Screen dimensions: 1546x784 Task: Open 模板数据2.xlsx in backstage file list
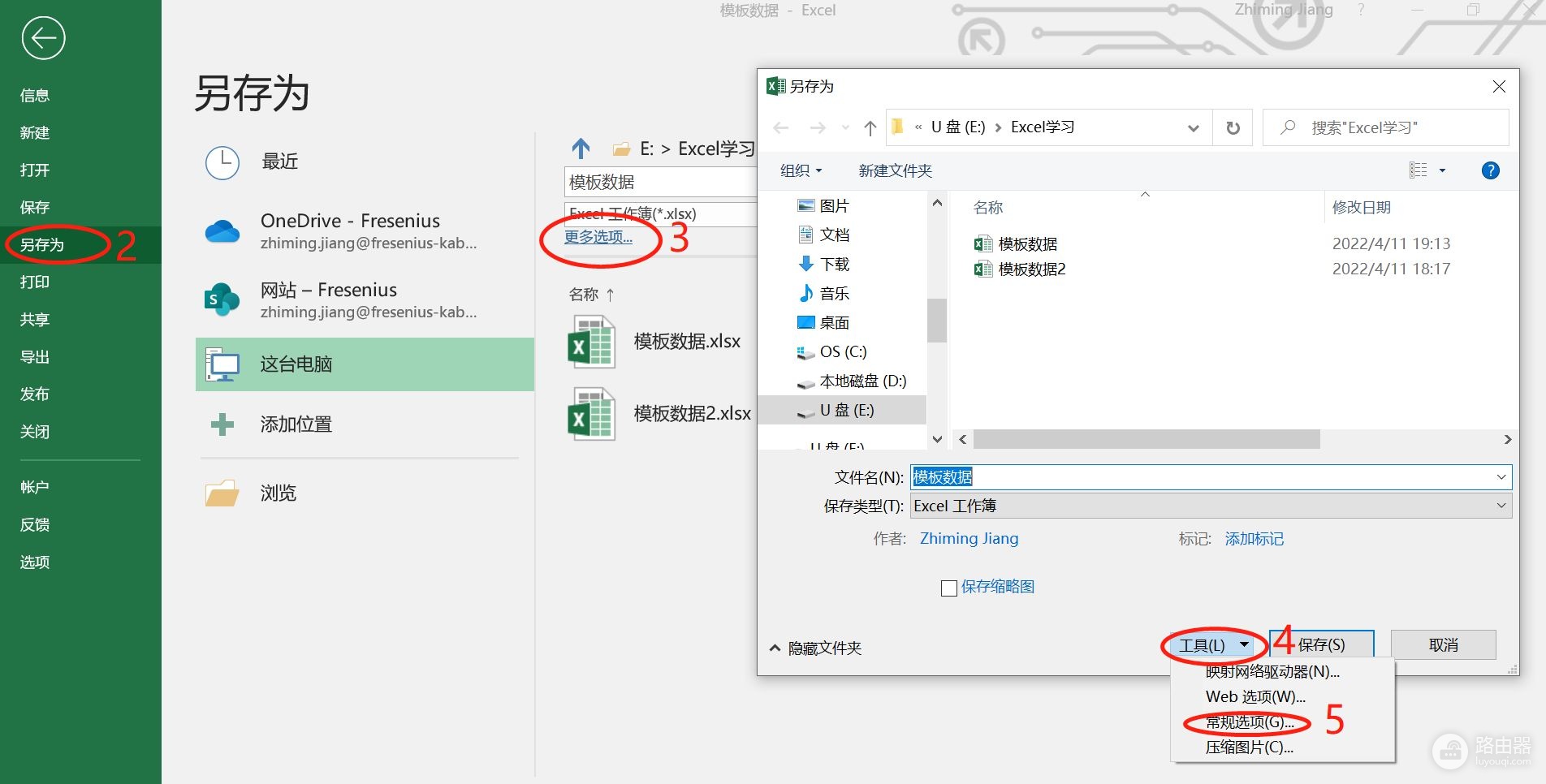click(x=660, y=414)
